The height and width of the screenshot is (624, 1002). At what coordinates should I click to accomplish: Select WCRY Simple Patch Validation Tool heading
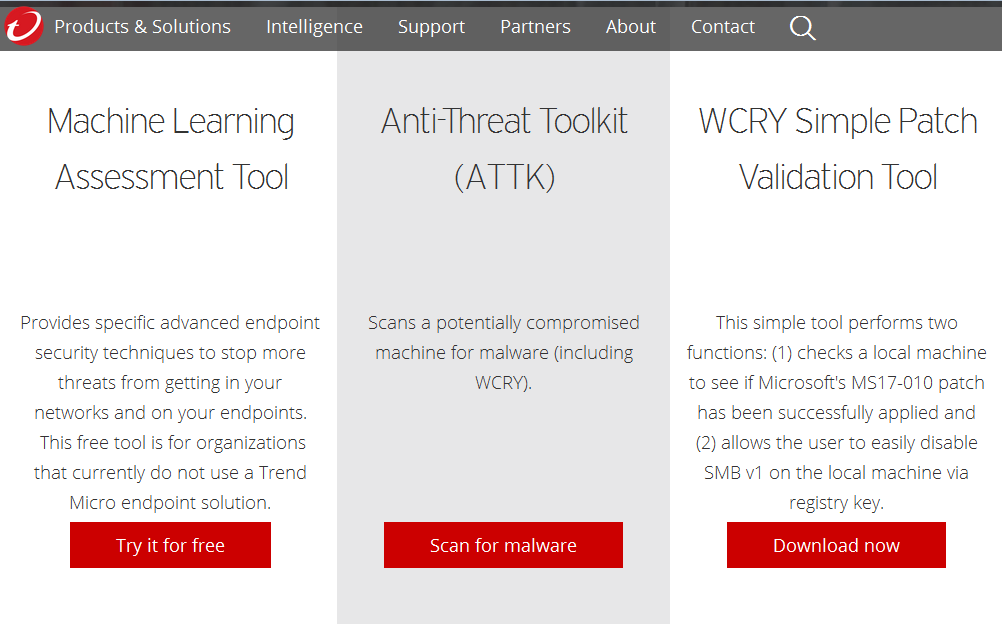pos(838,149)
